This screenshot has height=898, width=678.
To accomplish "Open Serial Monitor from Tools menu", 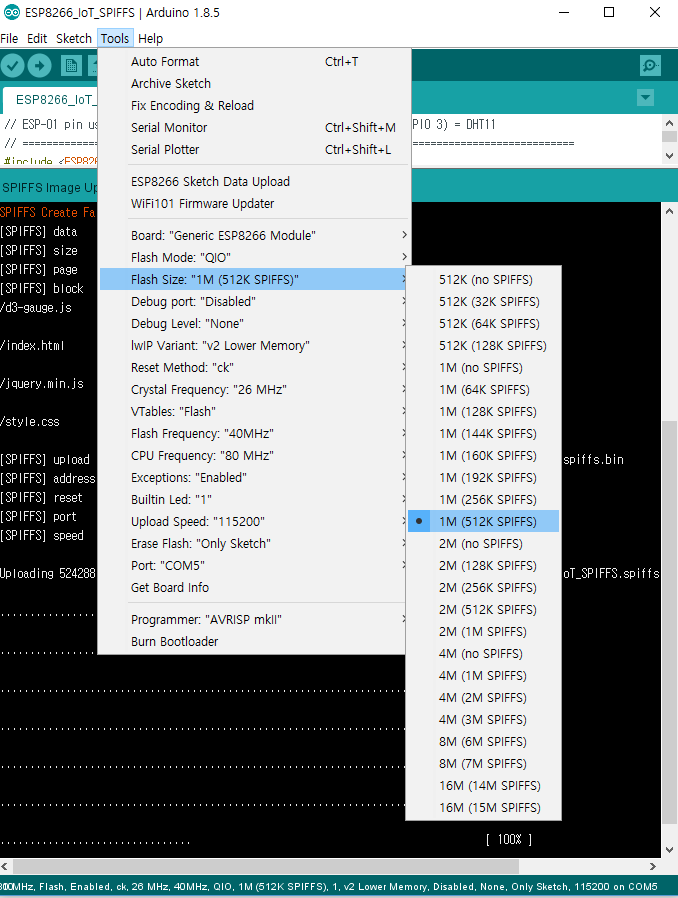I will click(x=254, y=128).
